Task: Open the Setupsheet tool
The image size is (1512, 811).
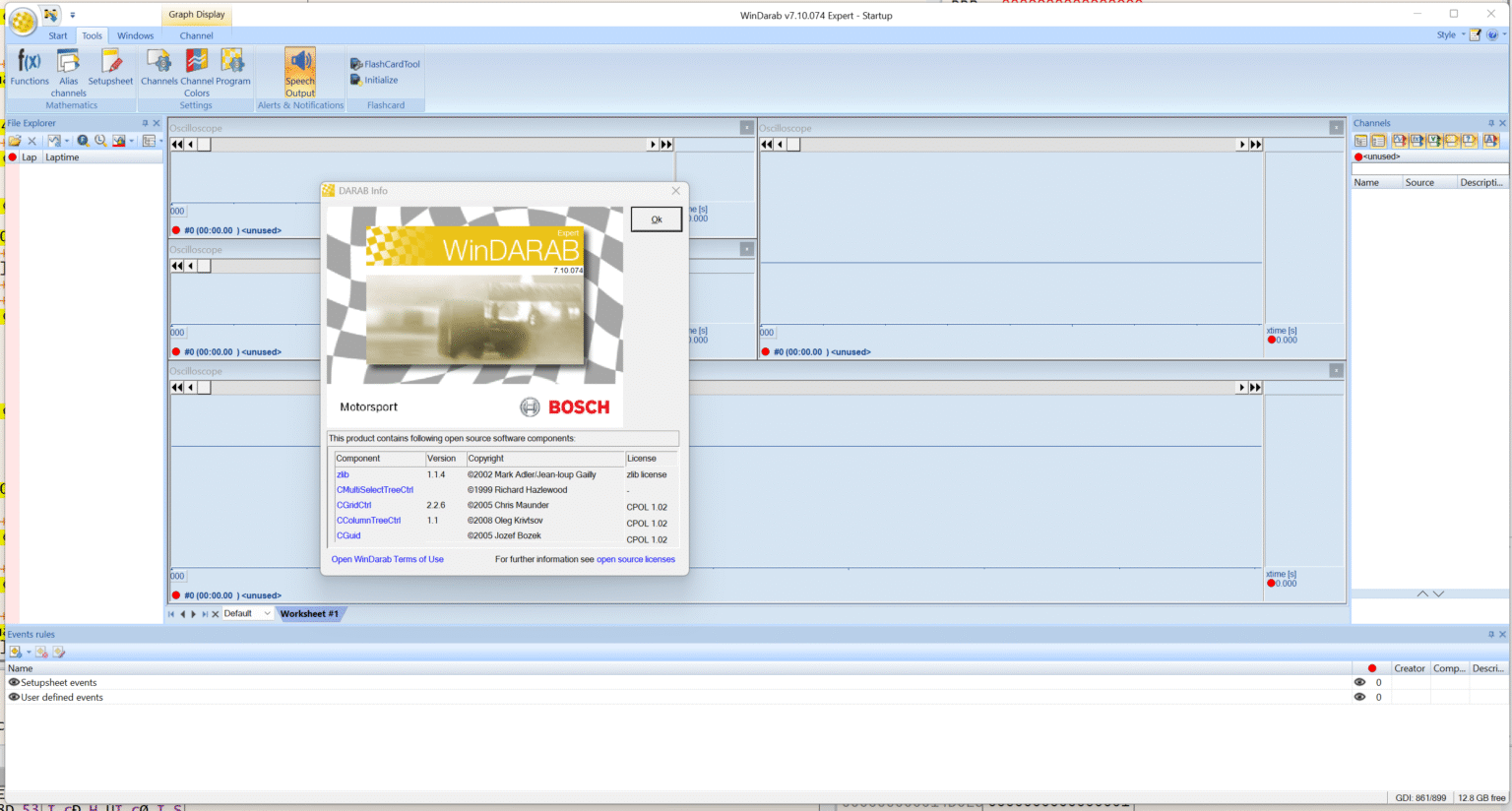Action: 110,67
